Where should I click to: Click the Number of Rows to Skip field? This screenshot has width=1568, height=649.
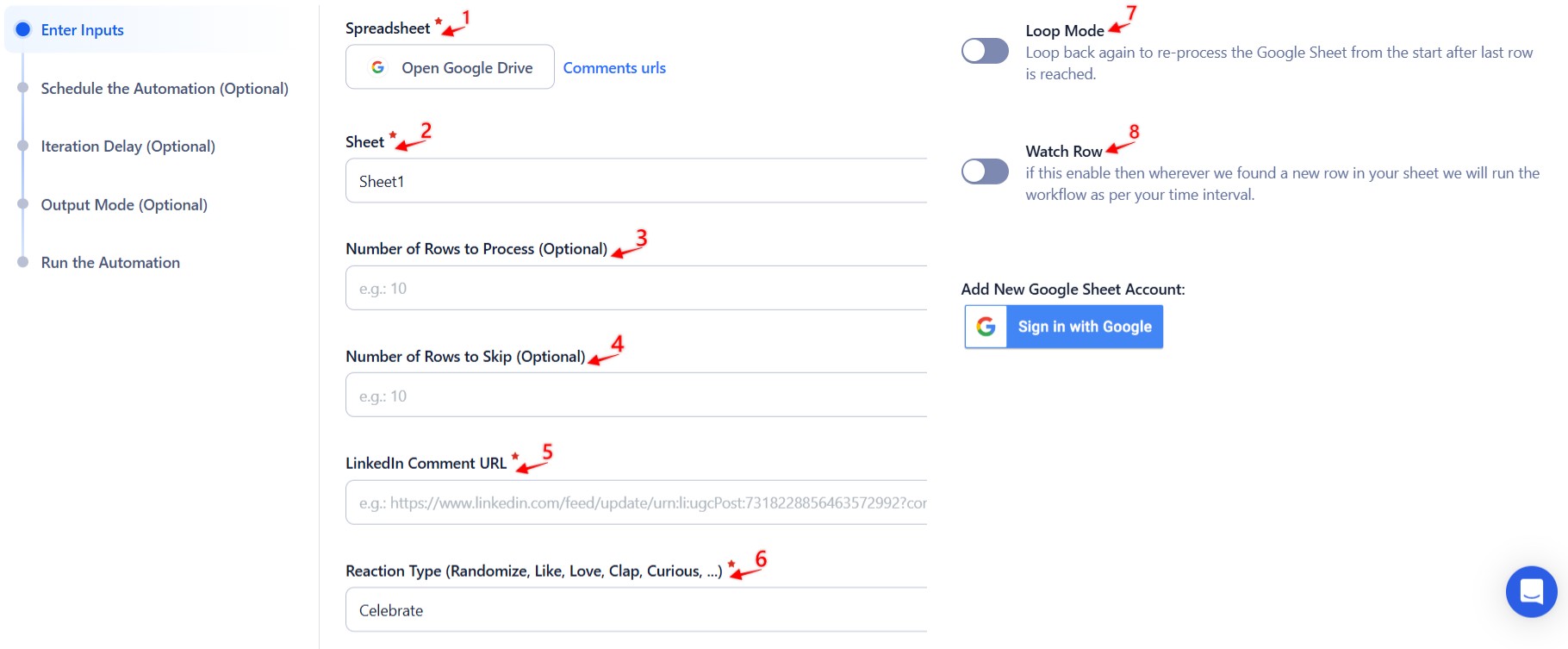pos(636,396)
